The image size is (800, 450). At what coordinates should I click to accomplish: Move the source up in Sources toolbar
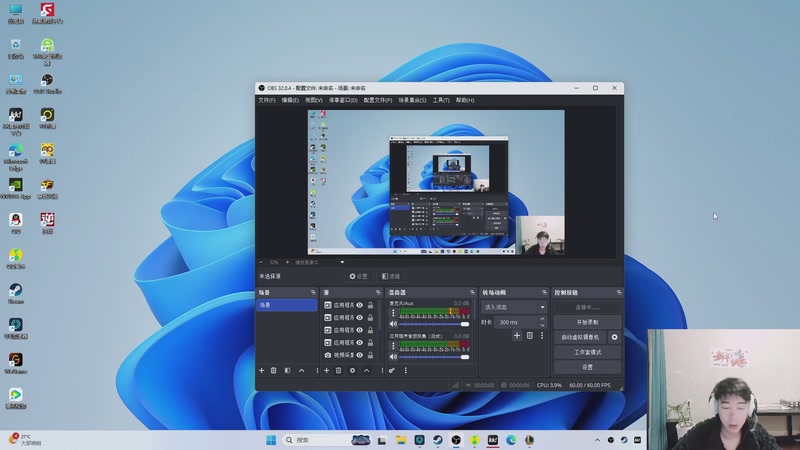tap(366, 370)
